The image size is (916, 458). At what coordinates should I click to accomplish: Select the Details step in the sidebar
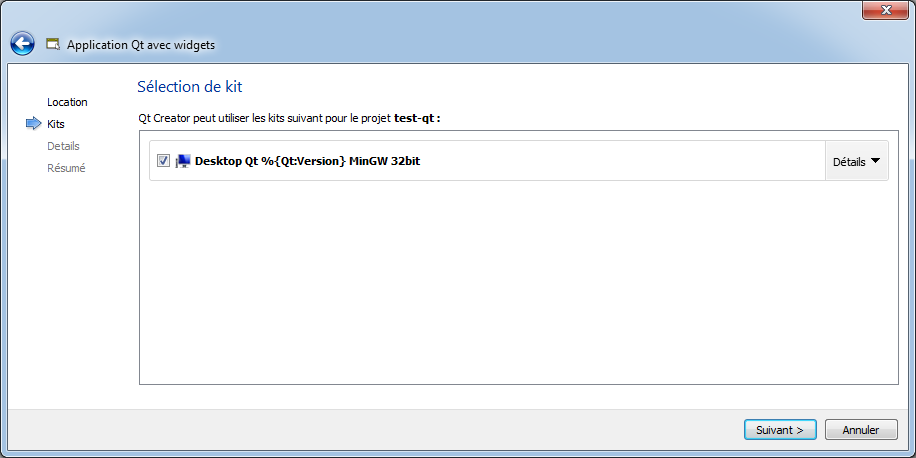tap(63, 146)
